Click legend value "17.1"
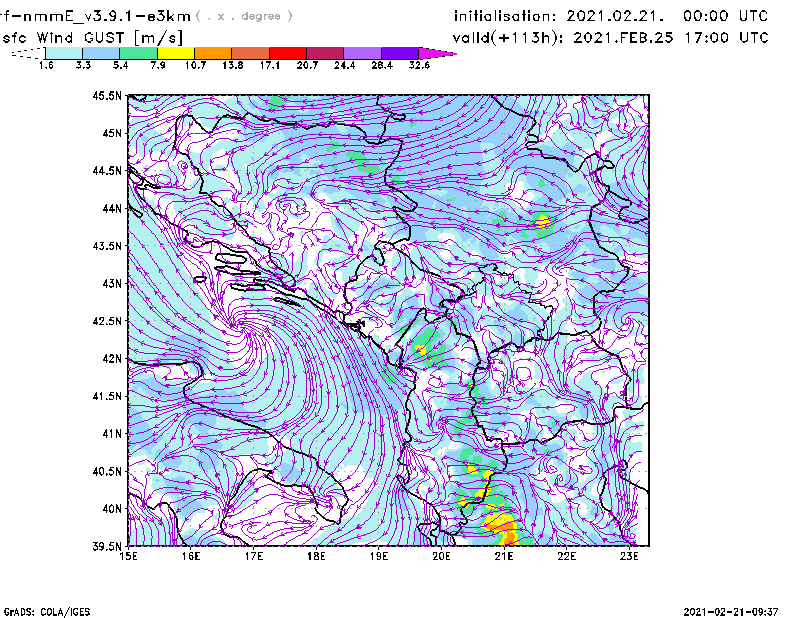 click(270, 65)
